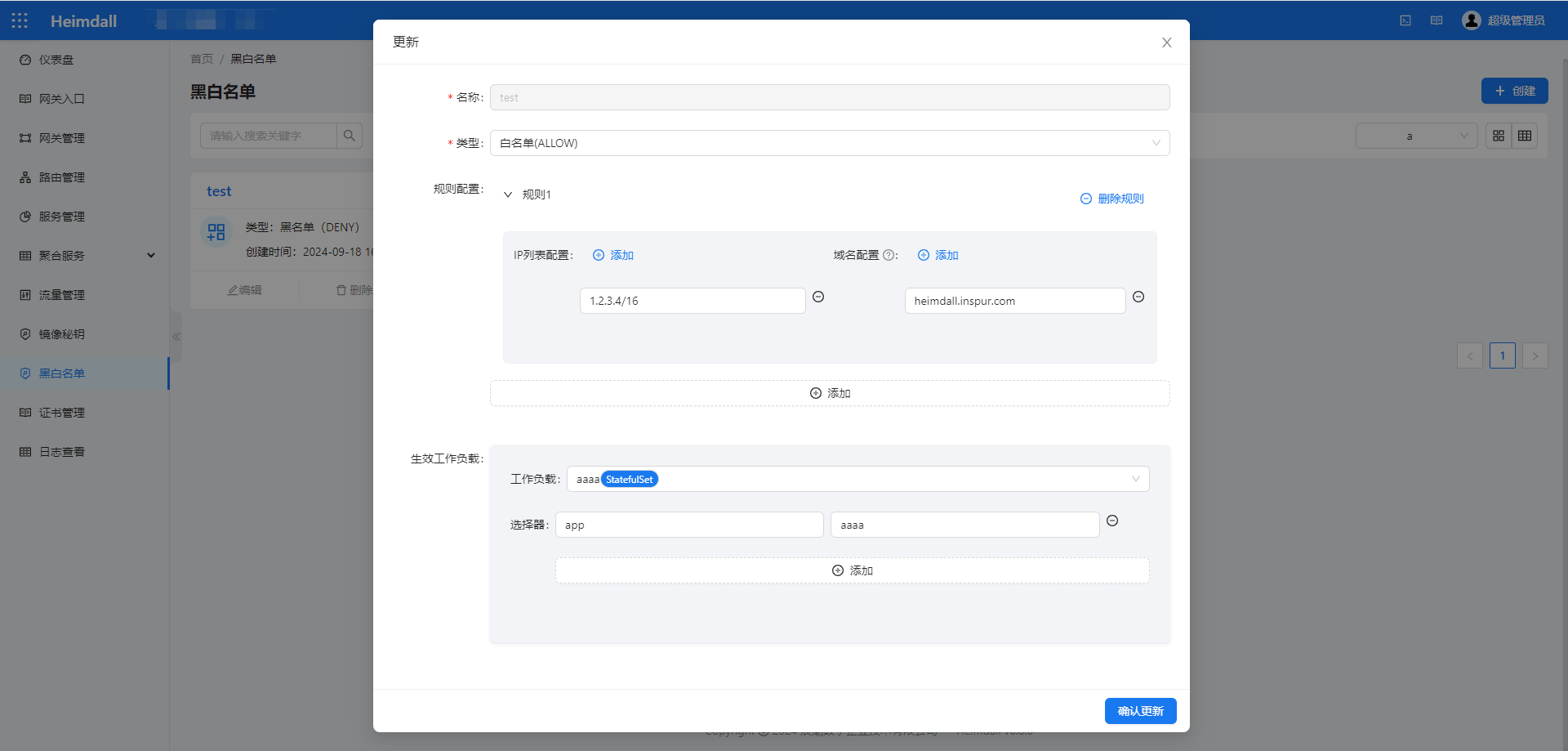Open 流量管理 in the sidebar
The height and width of the screenshot is (751, 1568).
click(85, 295)
